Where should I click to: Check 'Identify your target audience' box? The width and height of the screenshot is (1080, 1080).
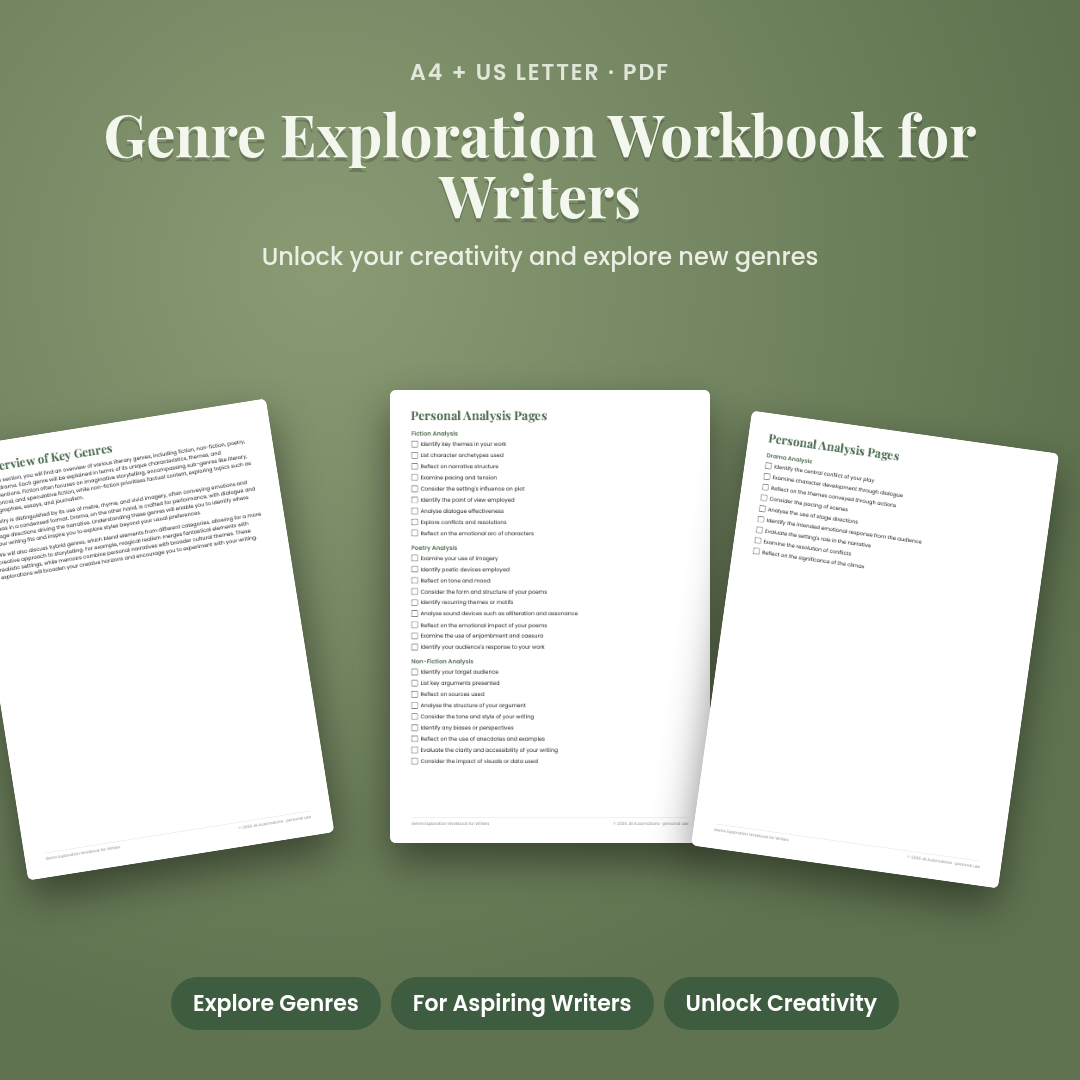(x=415, y=672)
